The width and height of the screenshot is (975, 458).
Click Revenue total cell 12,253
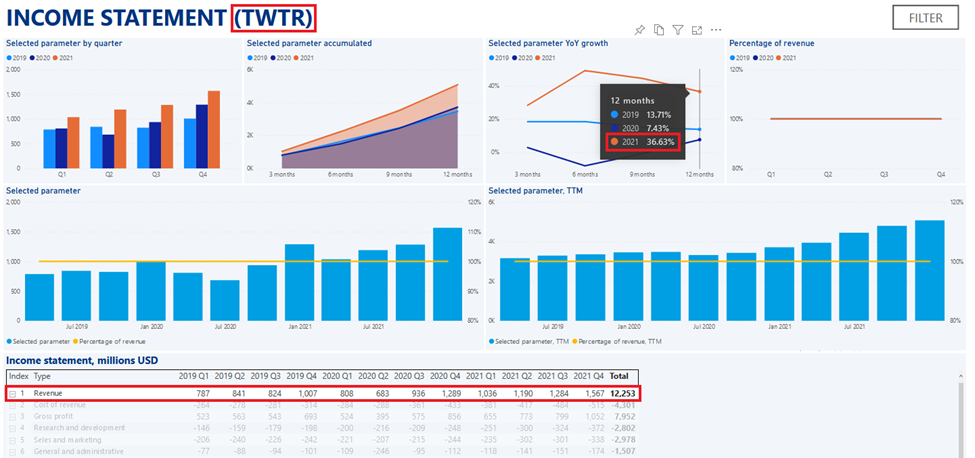[x=622, y=393]
